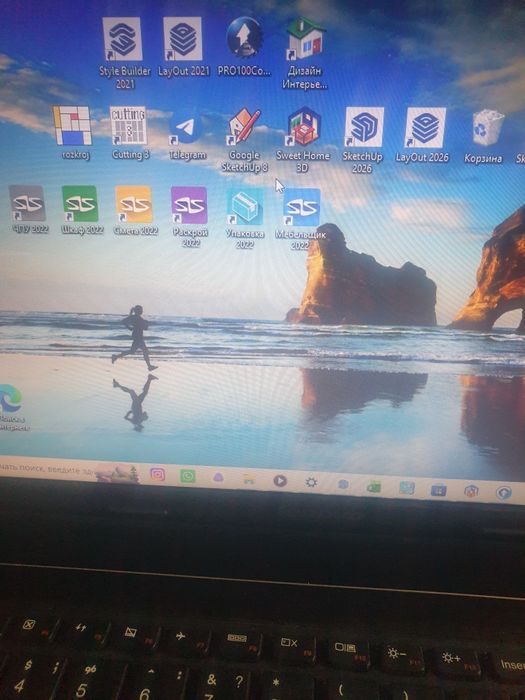Open Settings gear in the taskbar
Image resolution: width=525 pixels, height=700 pixels.
(311, 482)
